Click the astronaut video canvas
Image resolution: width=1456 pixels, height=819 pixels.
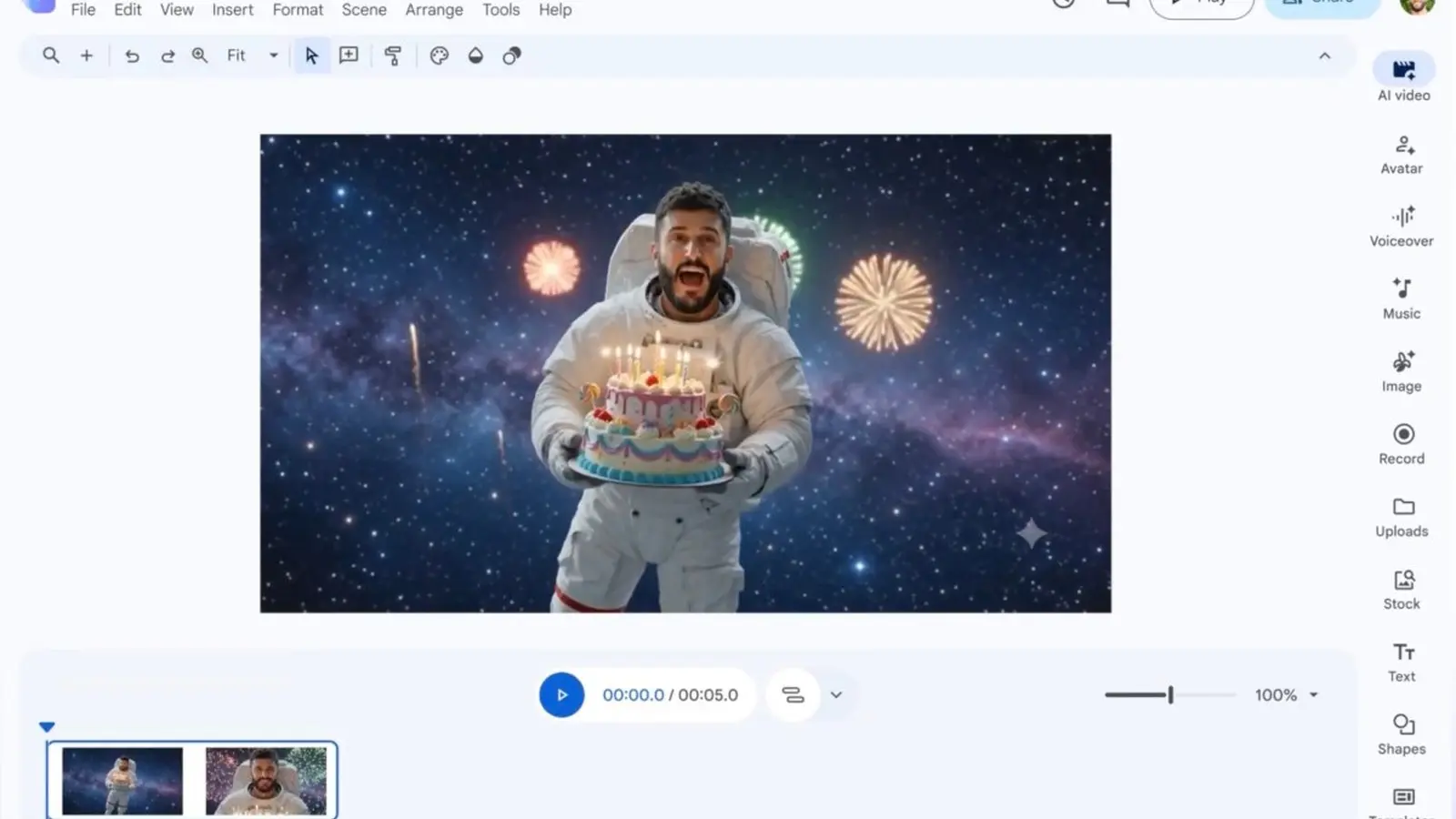click(x=685, y=373)
